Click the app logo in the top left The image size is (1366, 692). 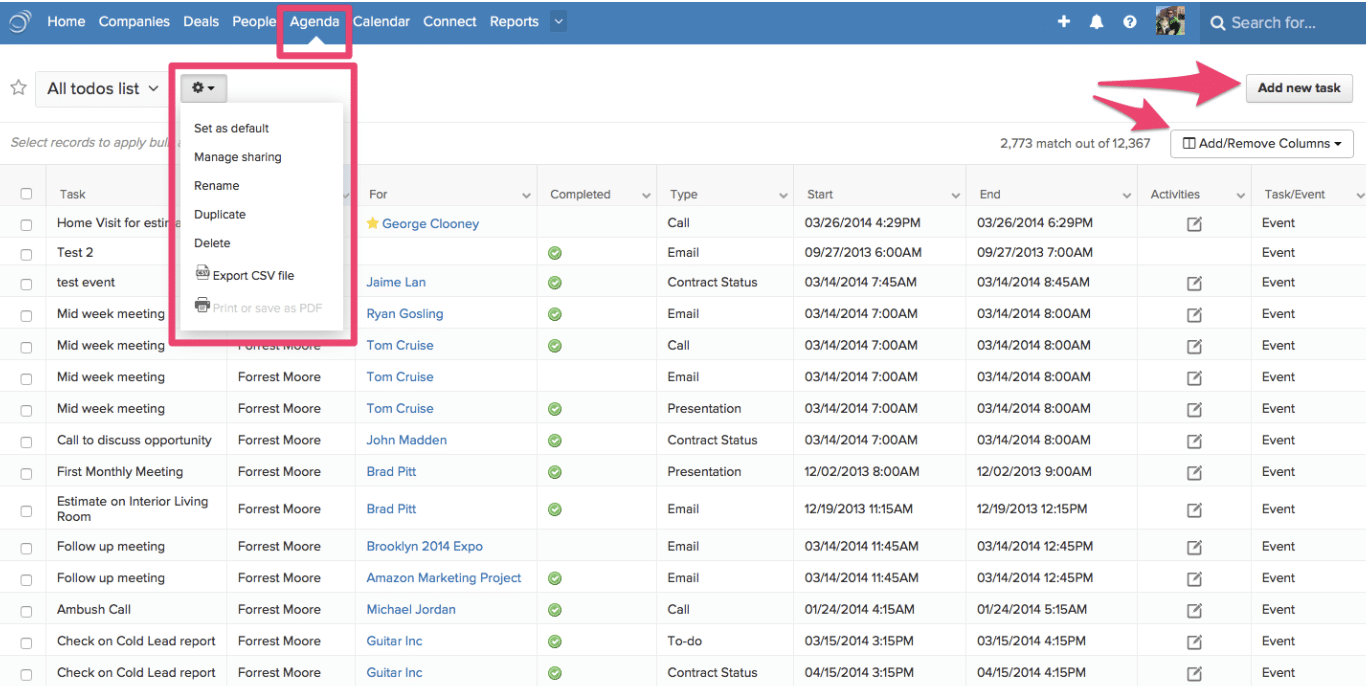click(19, 21)
